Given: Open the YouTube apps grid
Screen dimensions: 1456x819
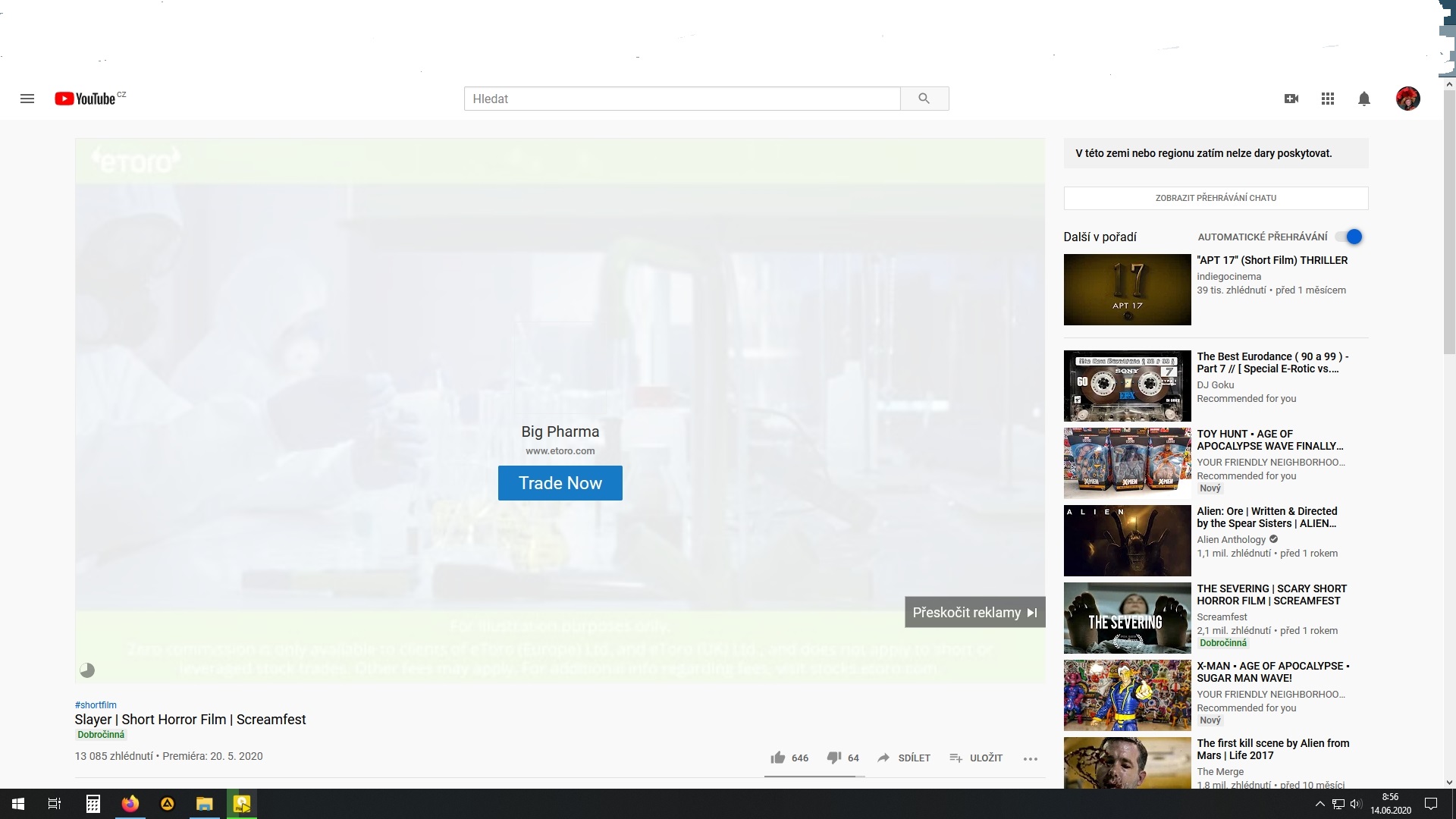Looking at the screenshot, I should pyautogui.click(x=1327, y=99).
